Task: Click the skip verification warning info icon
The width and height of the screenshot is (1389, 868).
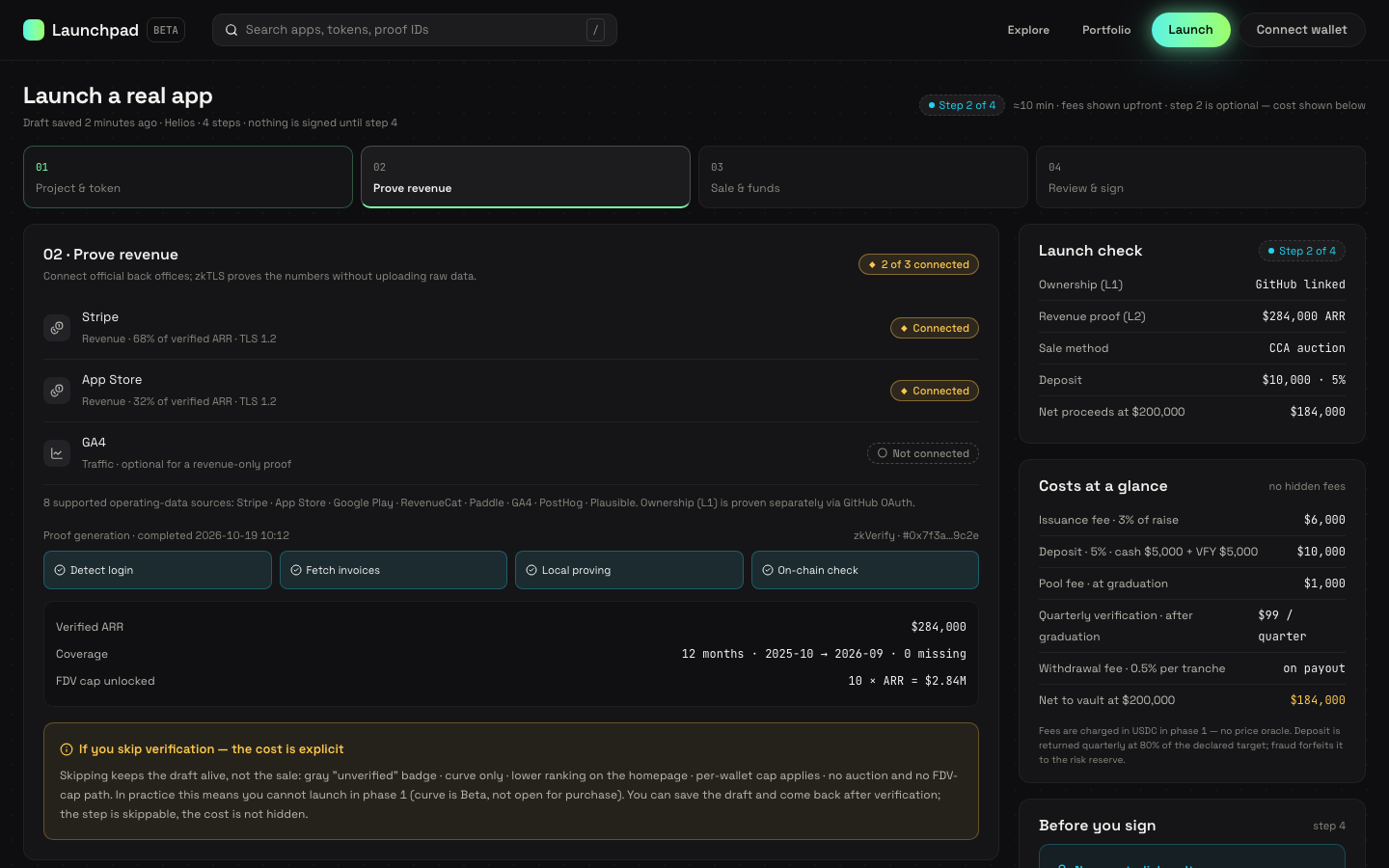Action: 67,749
